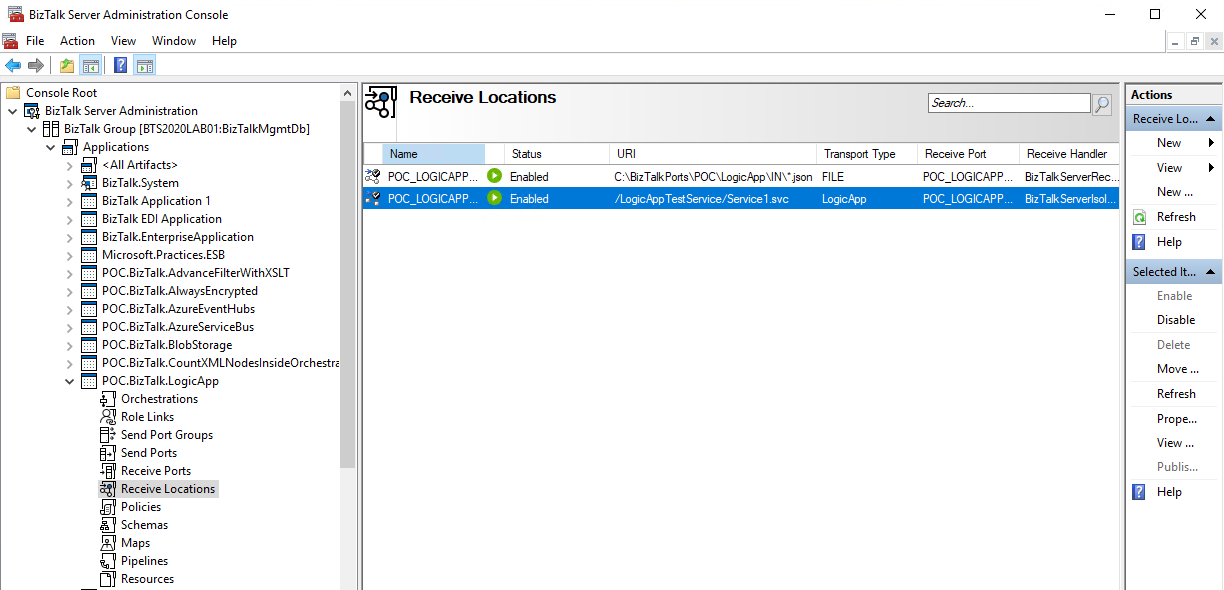Click the Up One Level folder icon
This screenshot has width=1224, height=590.
(66, 66)
